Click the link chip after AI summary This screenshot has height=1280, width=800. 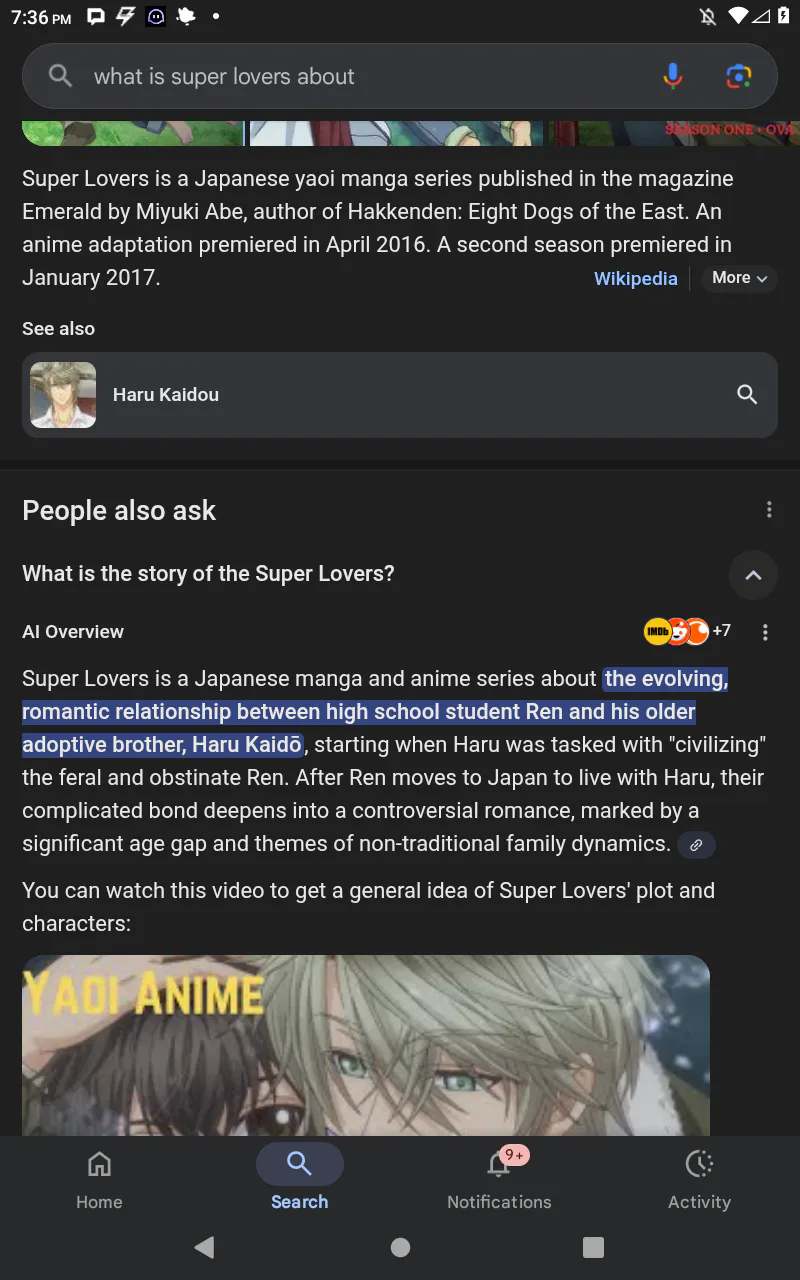pyautogui.click(x=696, y=845)
